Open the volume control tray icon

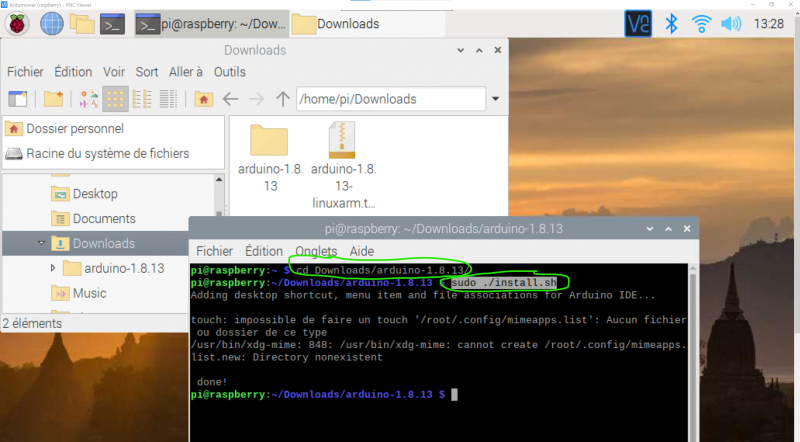coord(731,23)
